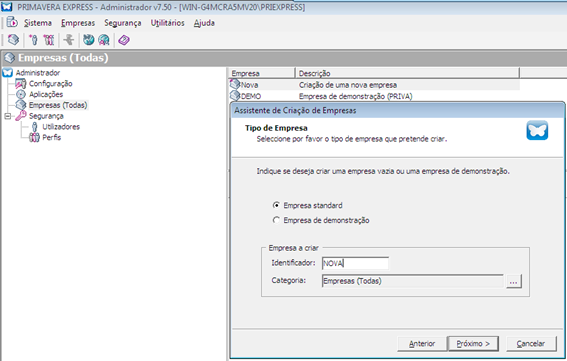Click the DEMO company row icon
The image size is (567, 361).
click(235, 96)
